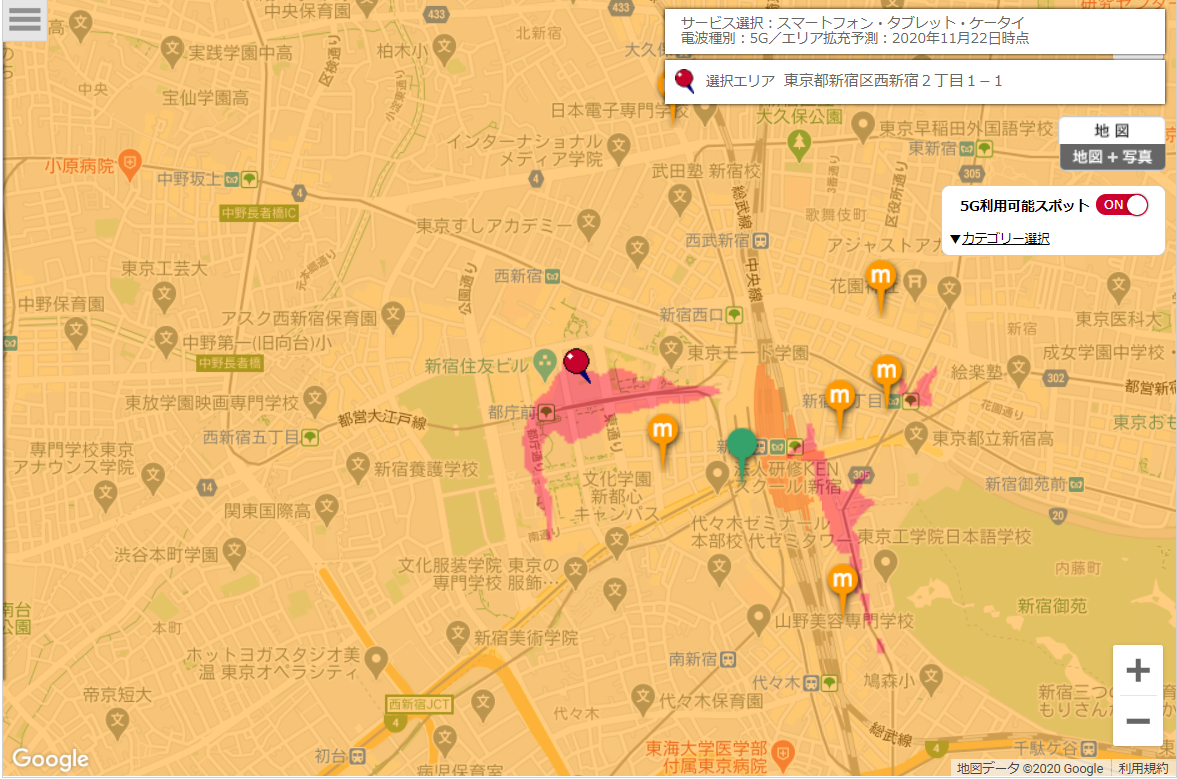Click the 小原病院 hospital icon
Screen dimensions: 1177x779
tap(131, 165)
